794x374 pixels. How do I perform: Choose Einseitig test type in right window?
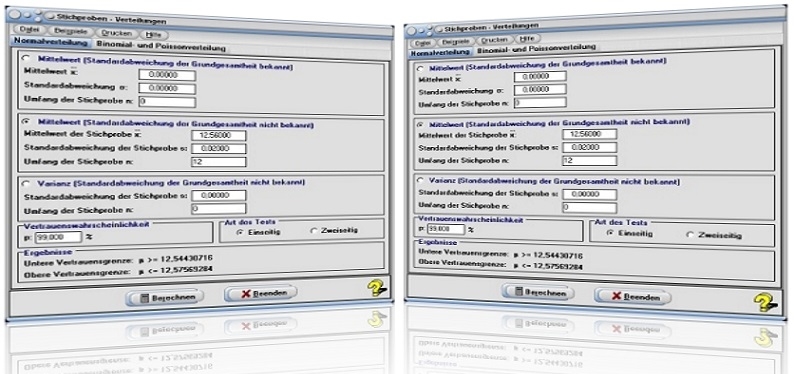click(x=611, y=233)
